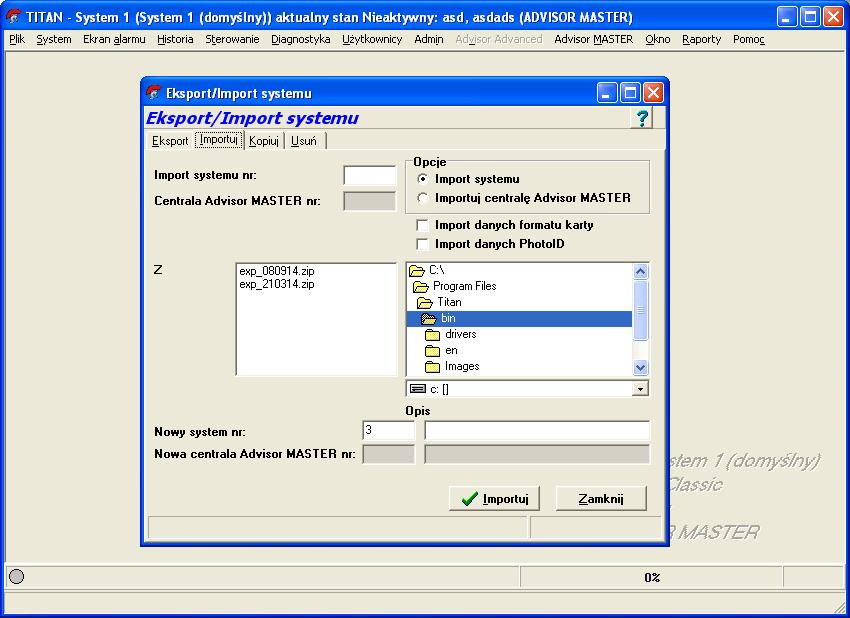Switch to the Usuń tab

304,141
